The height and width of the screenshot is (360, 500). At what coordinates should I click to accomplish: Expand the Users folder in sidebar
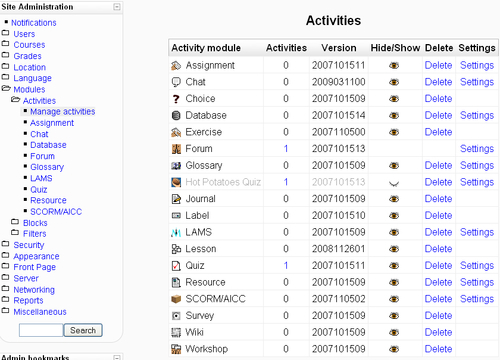[5, 33]
